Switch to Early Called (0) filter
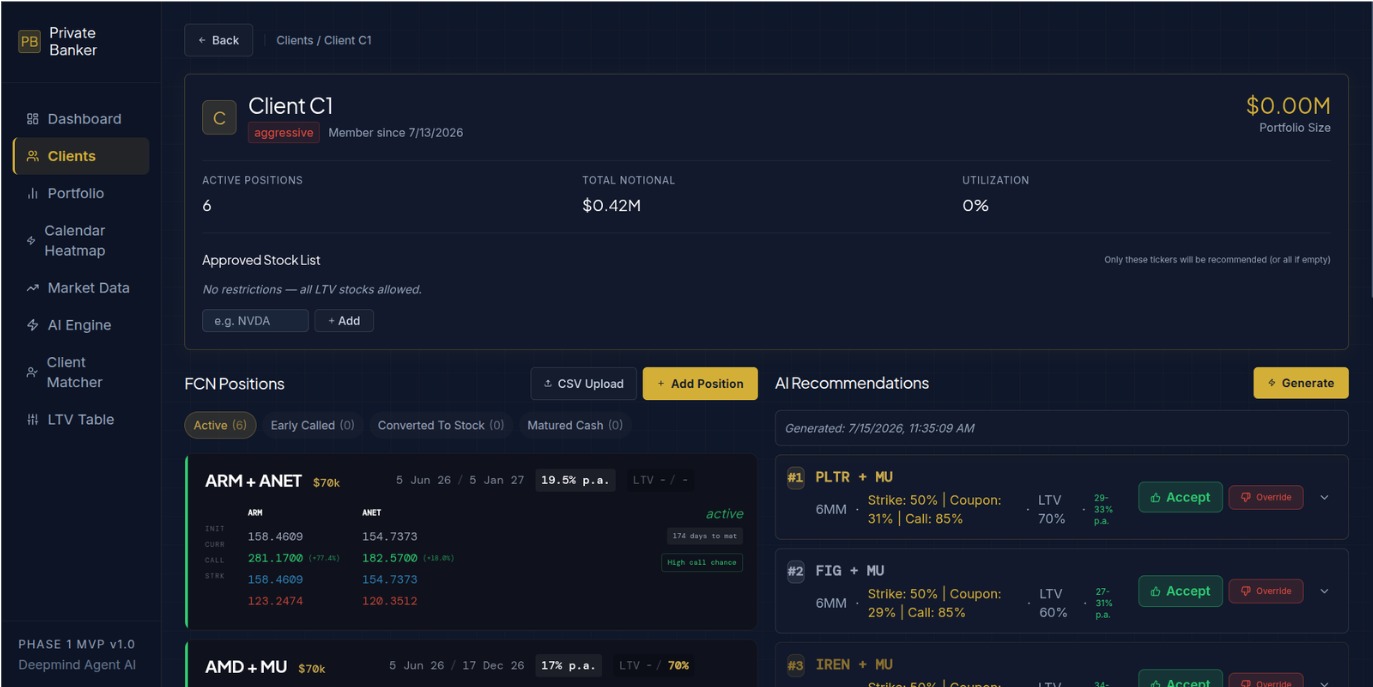 click(312, 425)
